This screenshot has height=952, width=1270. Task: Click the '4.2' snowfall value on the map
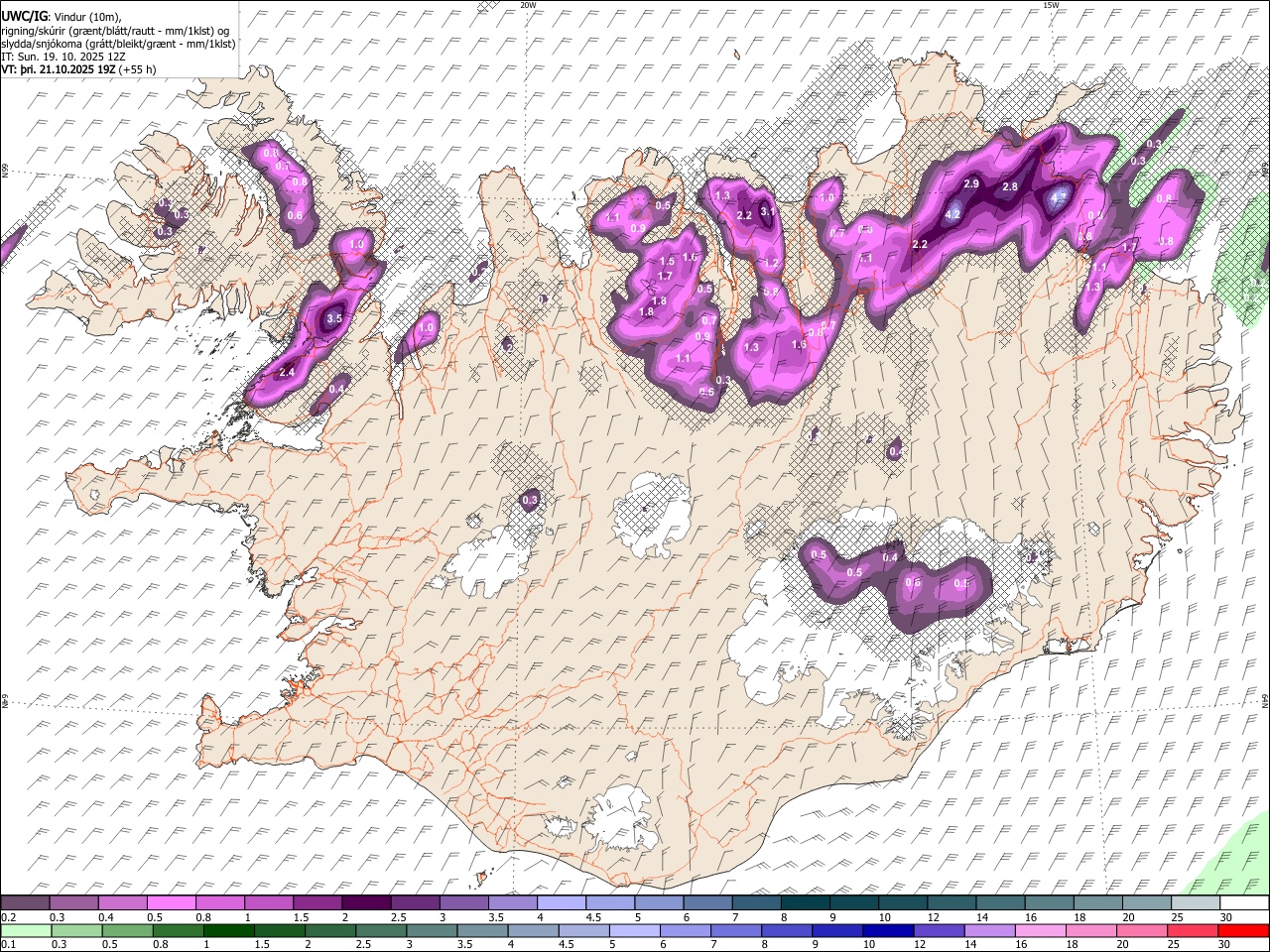coord(952,214)
